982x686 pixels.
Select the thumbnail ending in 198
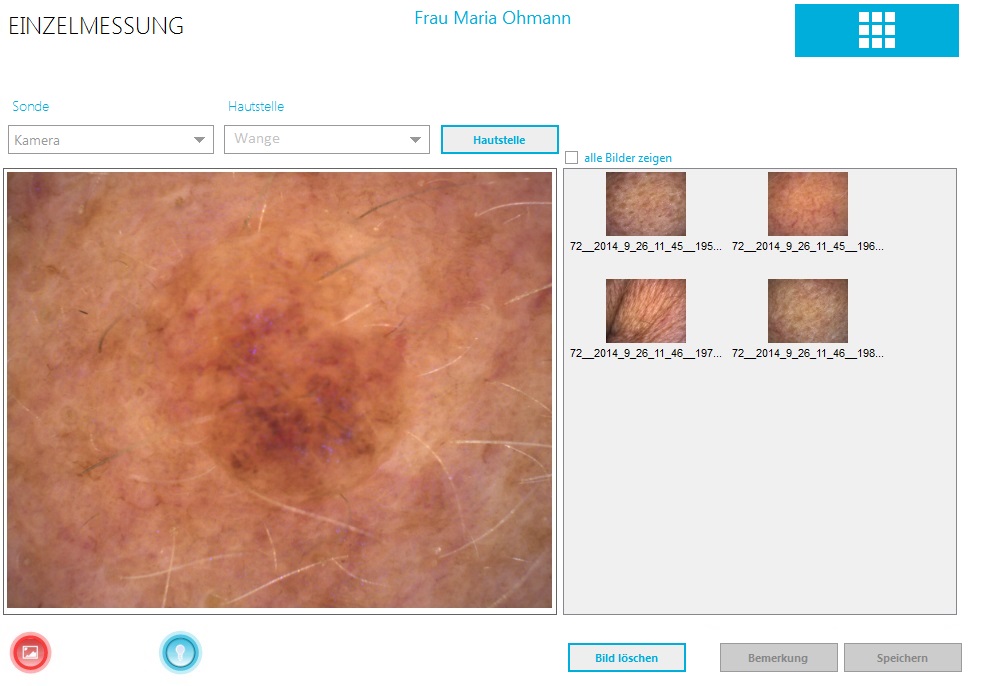tap(807, 311)
